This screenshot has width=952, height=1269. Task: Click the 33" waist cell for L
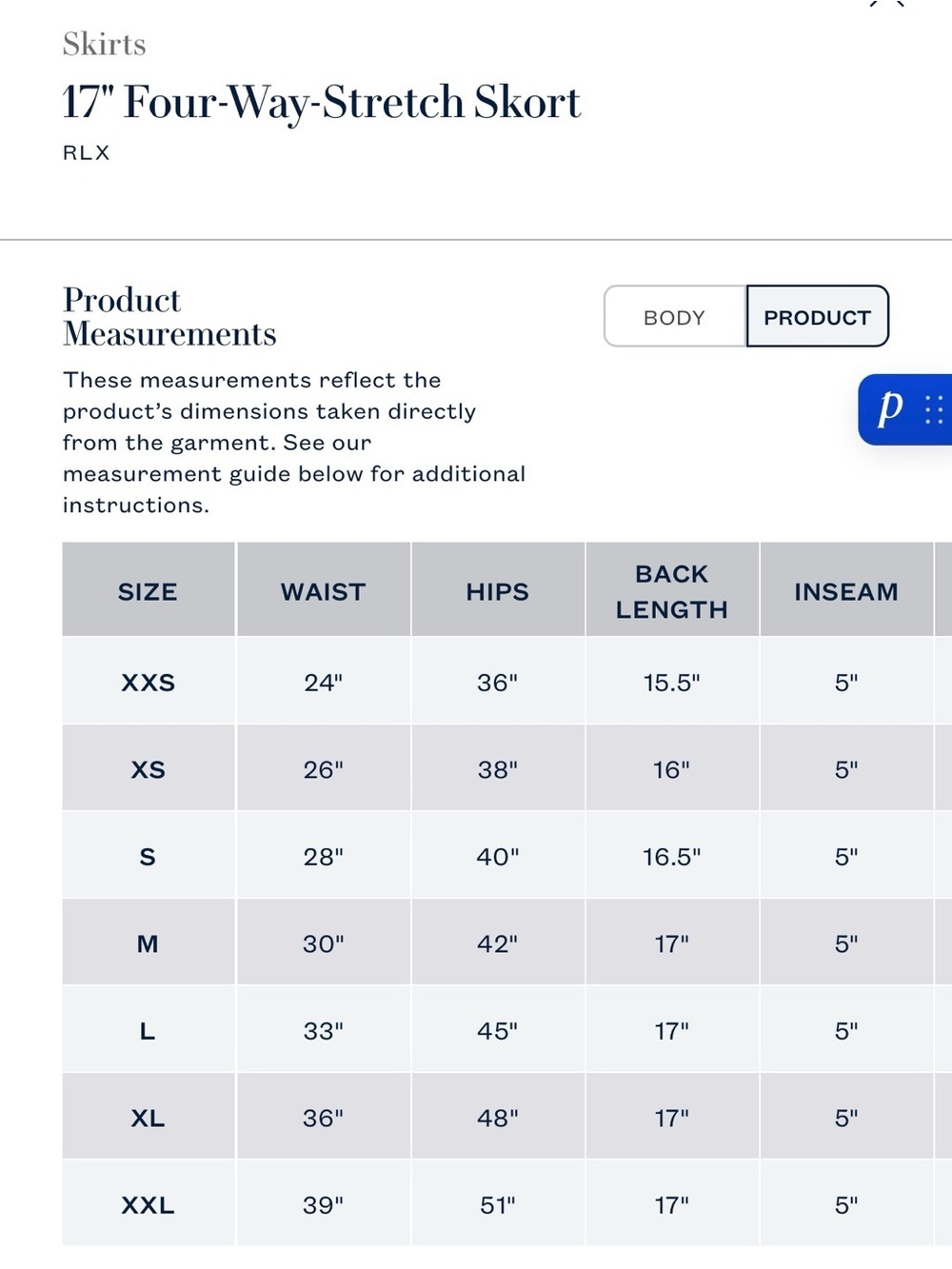tap(323, 1031)
